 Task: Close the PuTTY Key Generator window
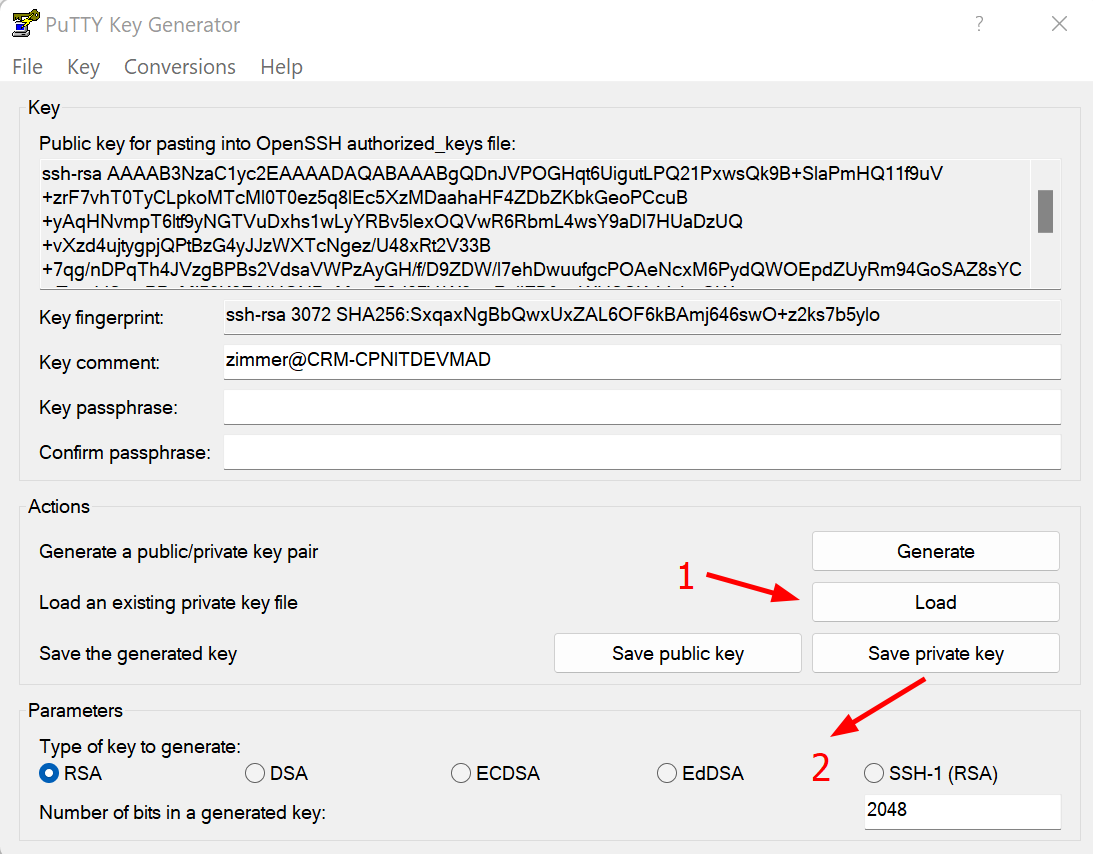coord(1059,24)
